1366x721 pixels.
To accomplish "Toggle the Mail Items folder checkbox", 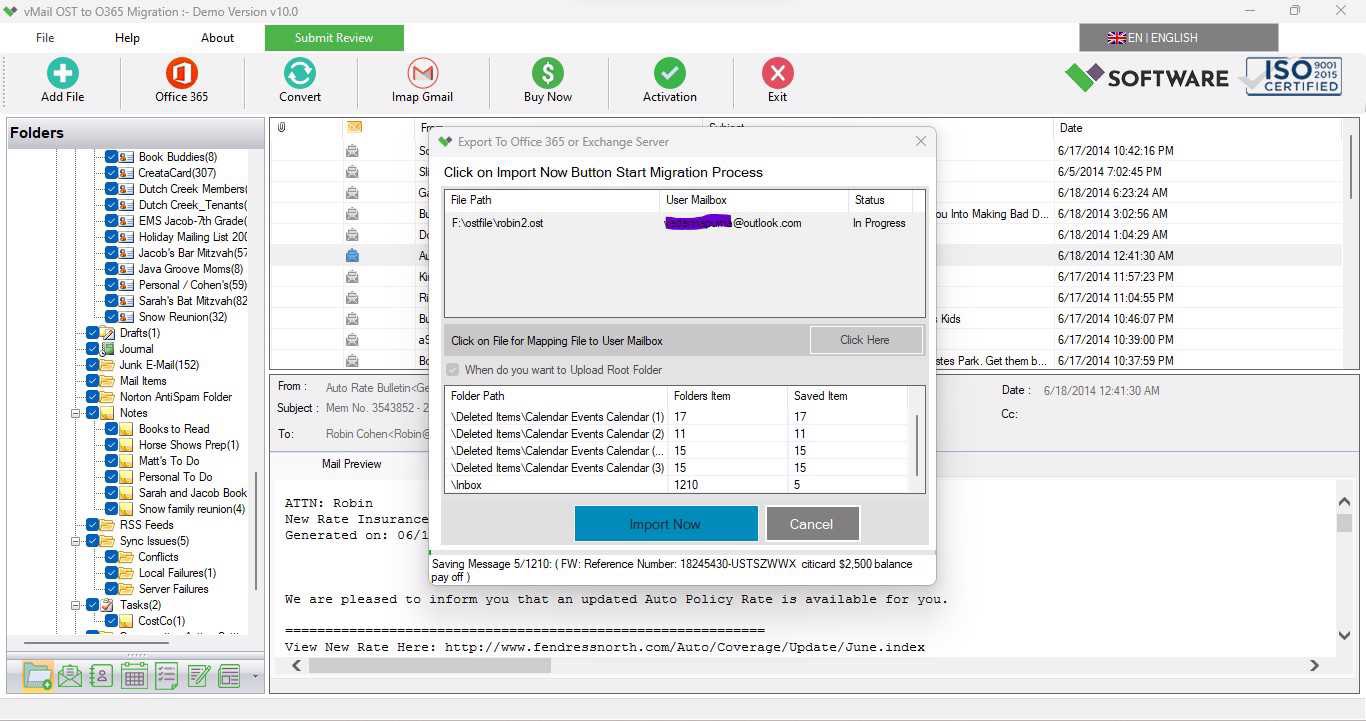I will click(92, 381).
